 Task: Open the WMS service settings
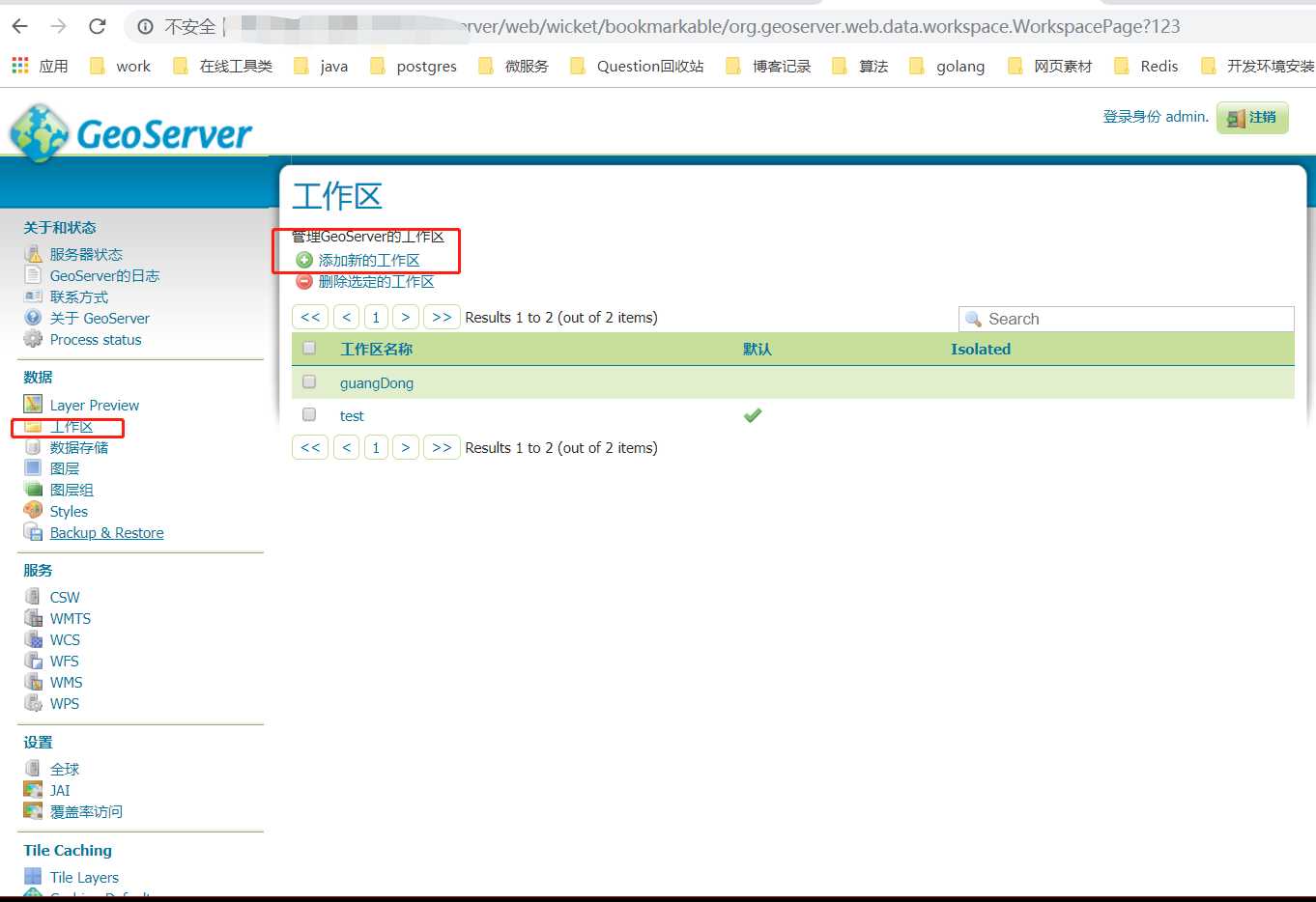click(x=67, y=682)
